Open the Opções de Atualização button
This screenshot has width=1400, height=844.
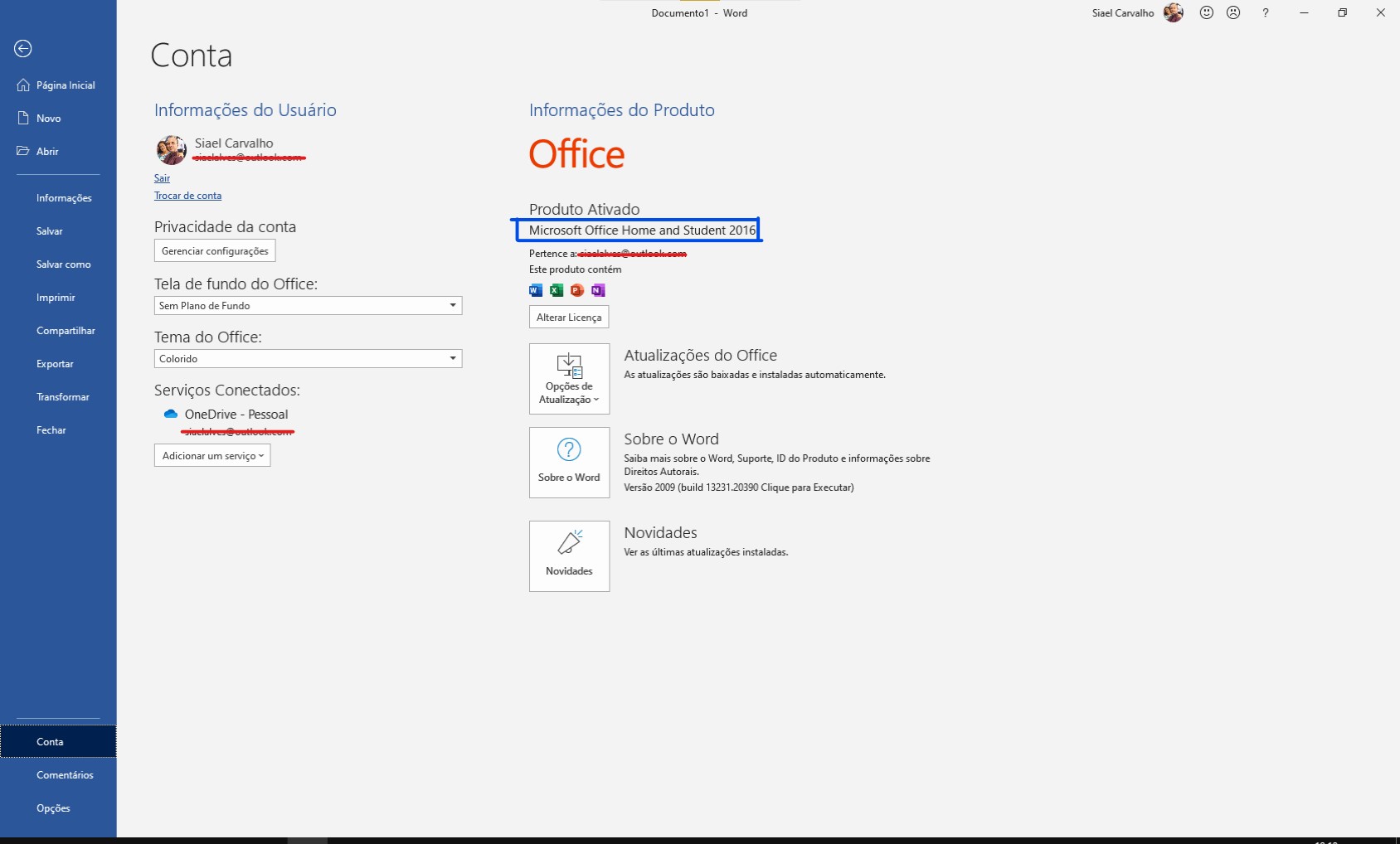point(570,379)
